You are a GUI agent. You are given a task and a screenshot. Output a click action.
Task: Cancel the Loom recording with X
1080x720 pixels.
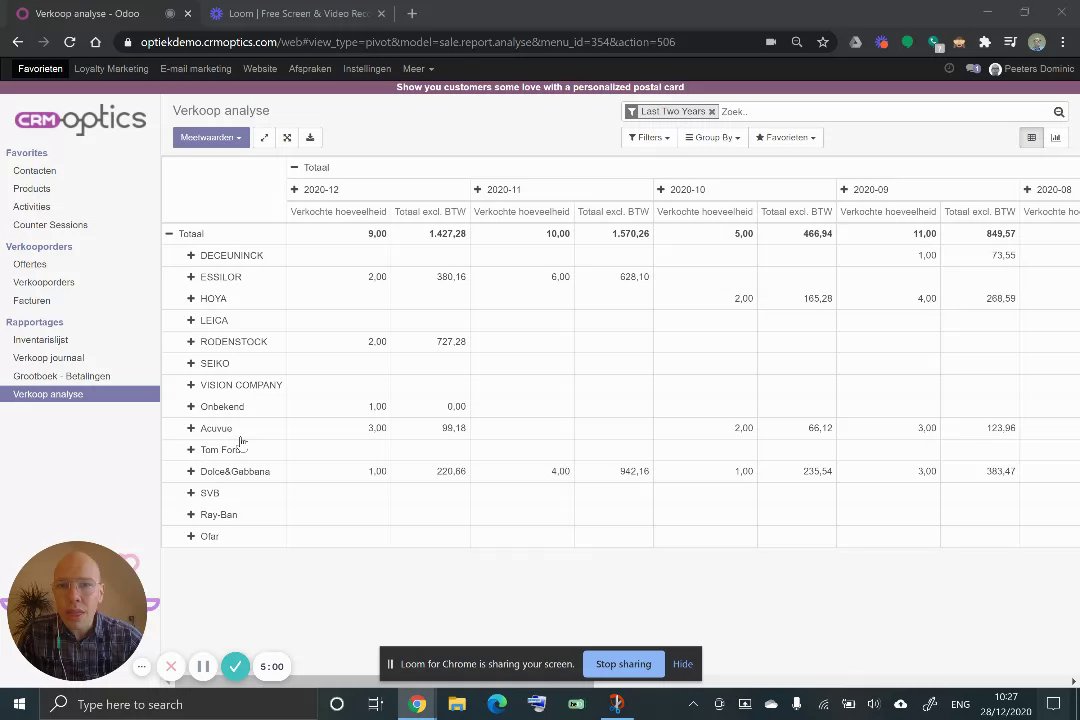[x=172, y=666]
